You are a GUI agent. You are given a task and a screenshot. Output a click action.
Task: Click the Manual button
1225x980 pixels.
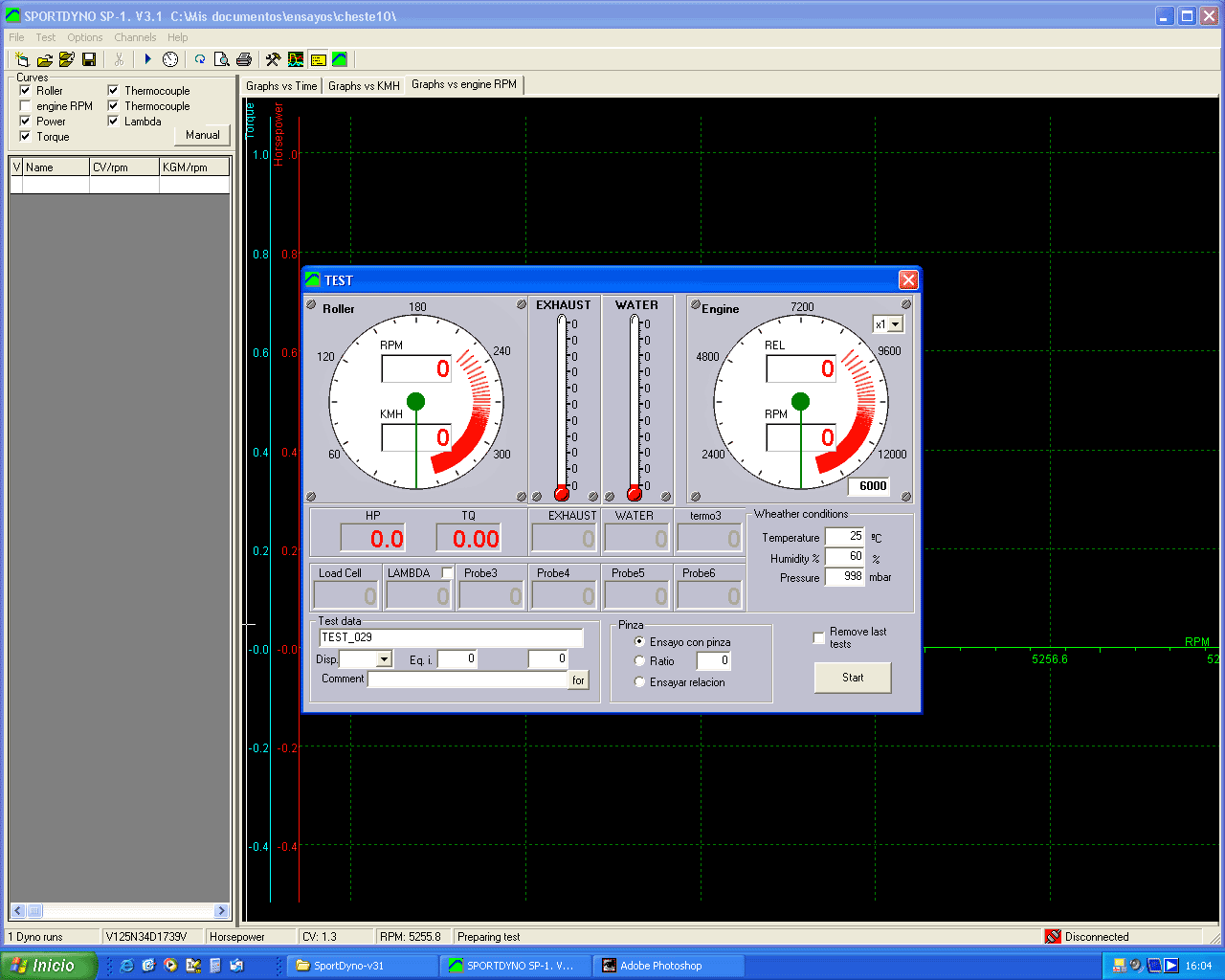click(203, 135)
